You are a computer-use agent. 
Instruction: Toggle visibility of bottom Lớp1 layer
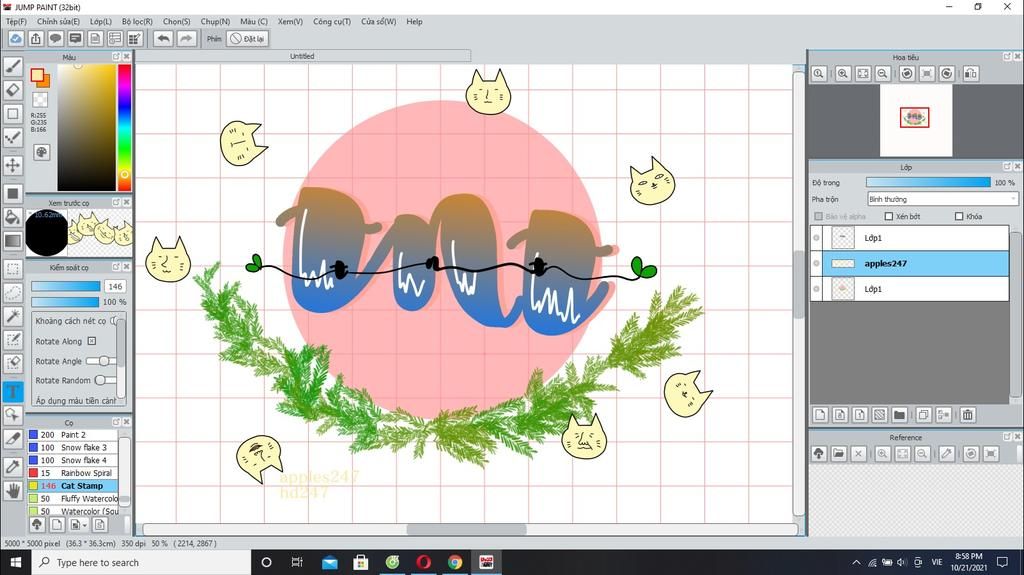pyautogui.click(x=816, y=289)
